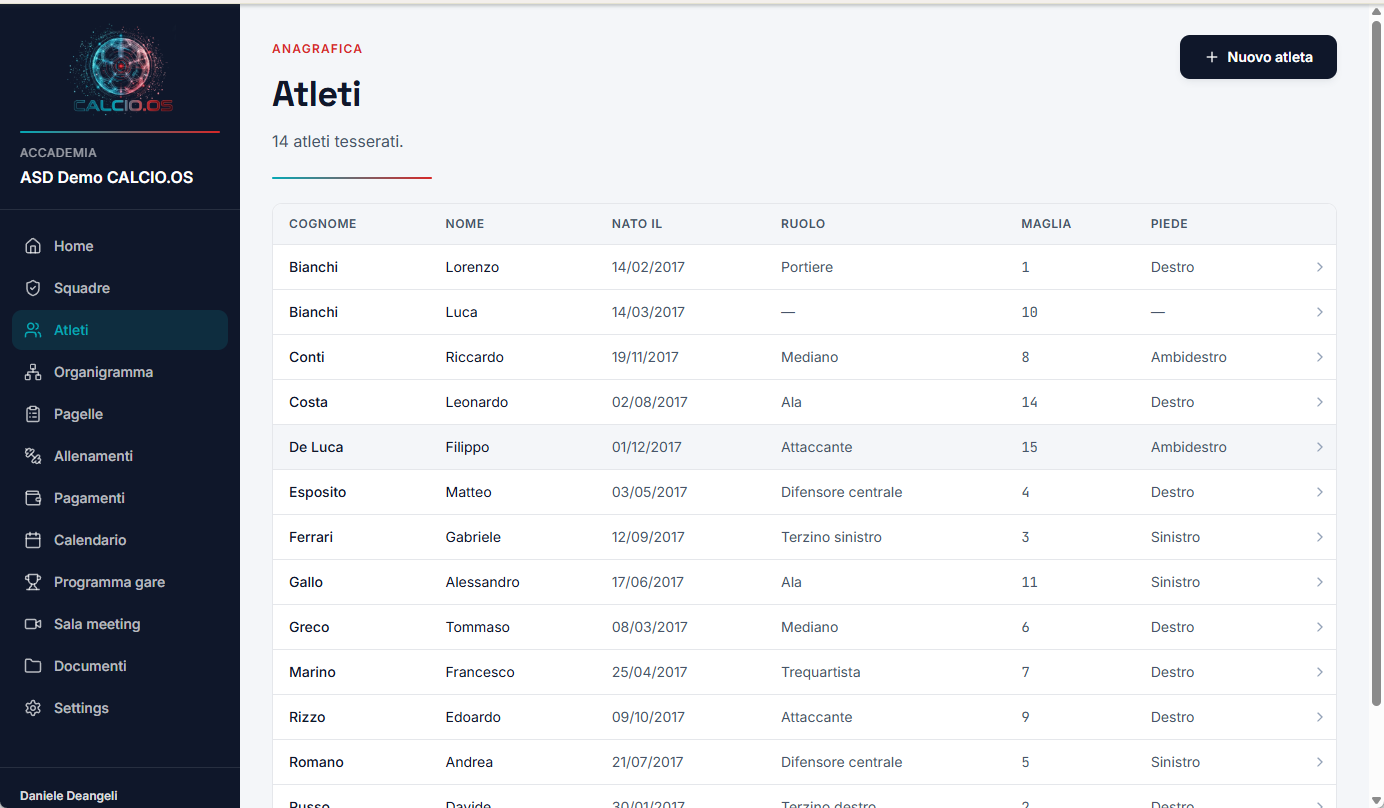This screenshot has width=1384, height=808.
Task: Open Sala meeting
Action: pos(120,624)
